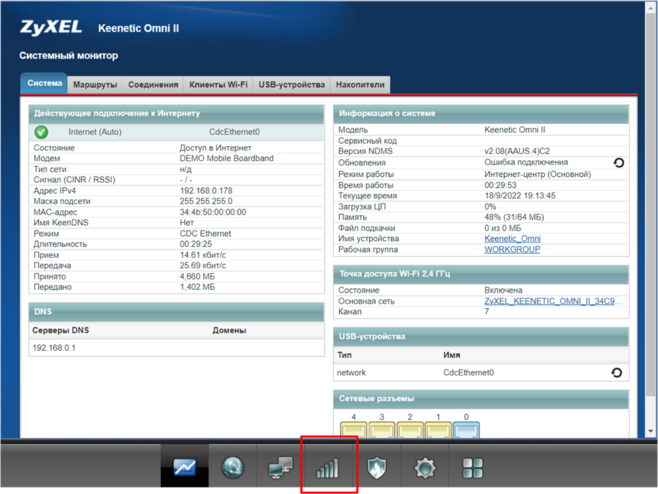This screenshot has width=658, height=494.
Task: Click the Принято value 4,660 МБ
Action: 197,276
